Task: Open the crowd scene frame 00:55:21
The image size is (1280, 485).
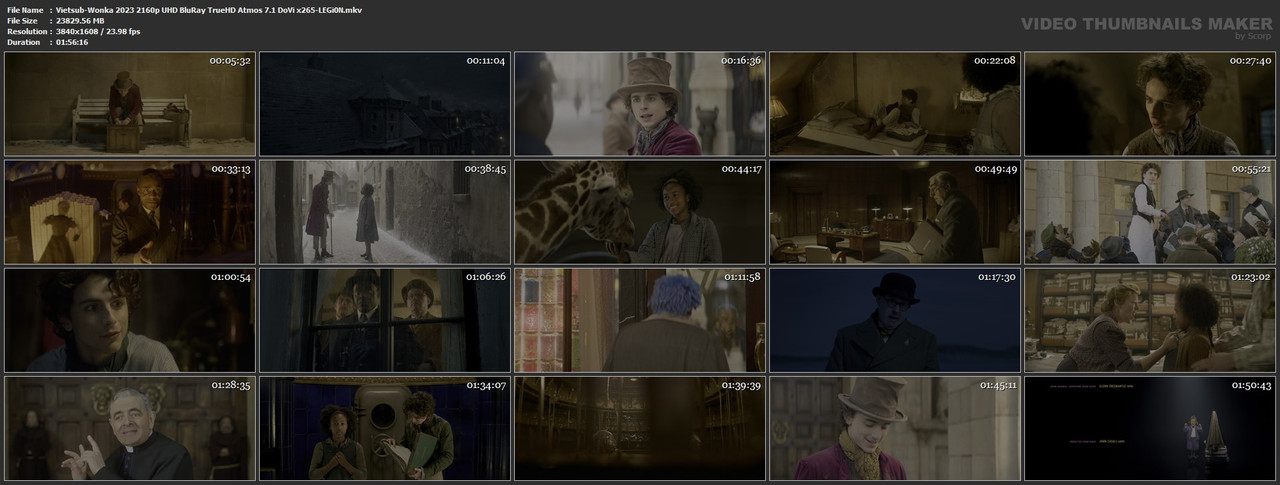Action: 1150,212
